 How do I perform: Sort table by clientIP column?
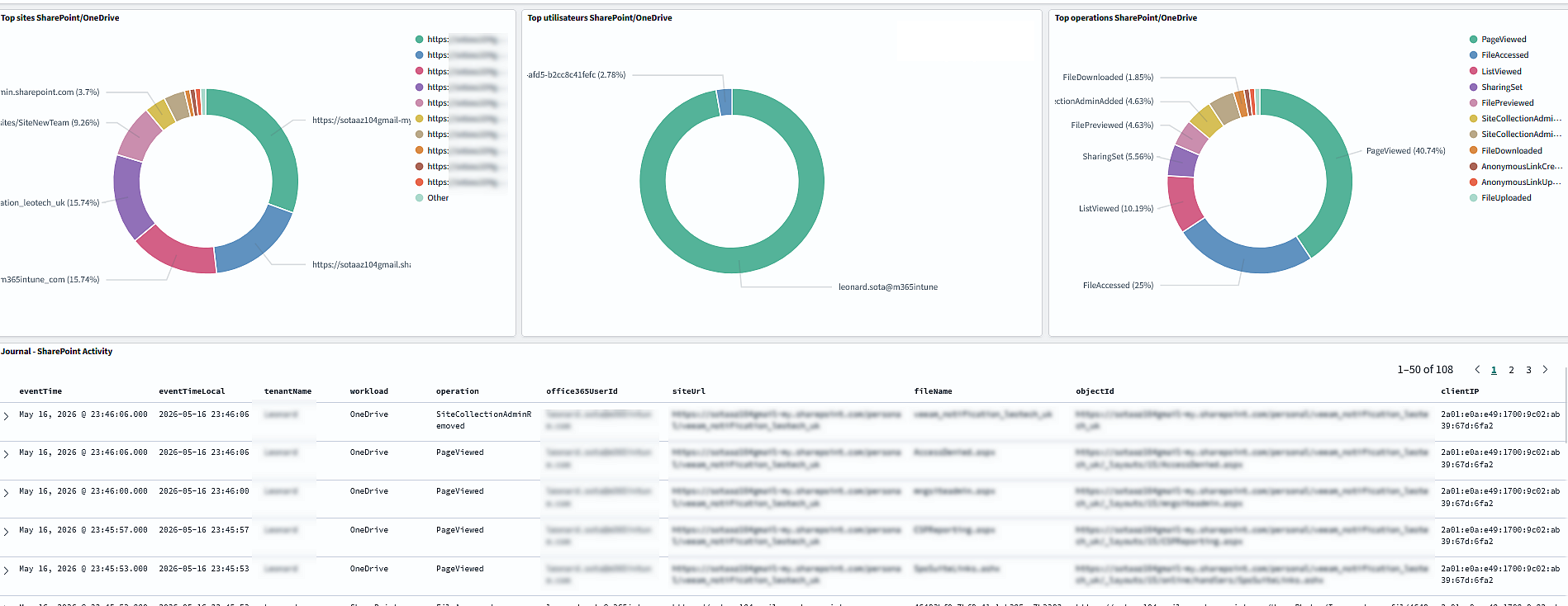[x=1460, y=391]
